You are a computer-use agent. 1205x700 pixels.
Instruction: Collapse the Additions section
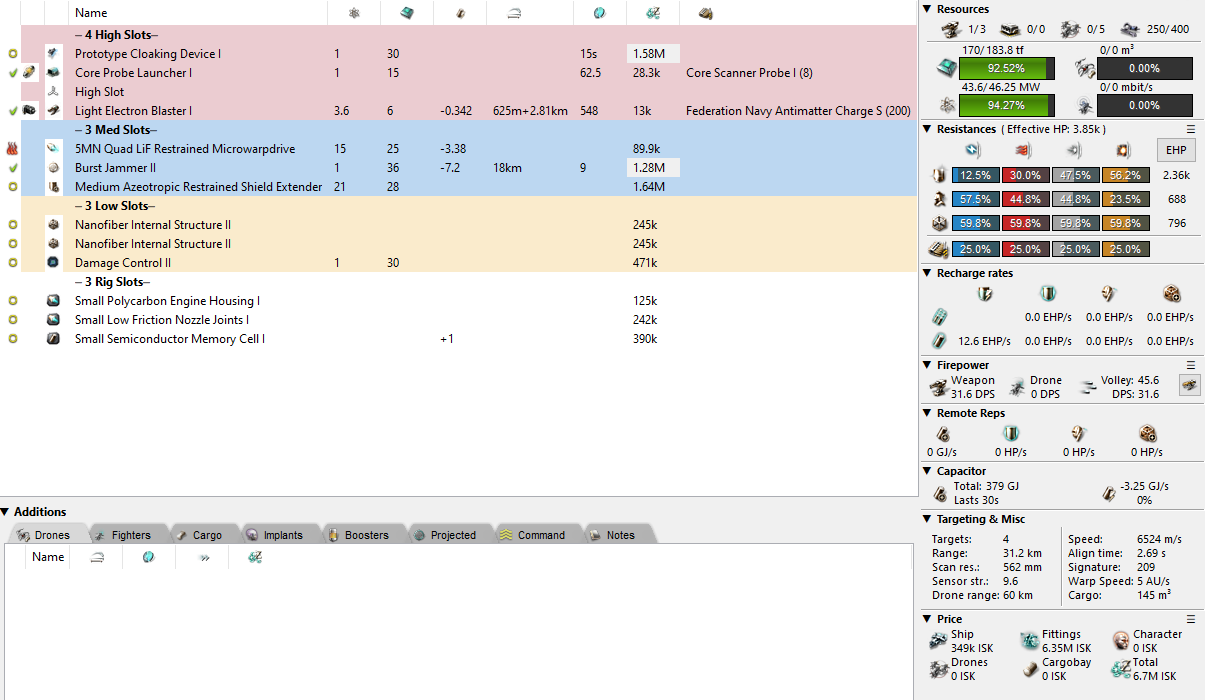click(6, 512)
